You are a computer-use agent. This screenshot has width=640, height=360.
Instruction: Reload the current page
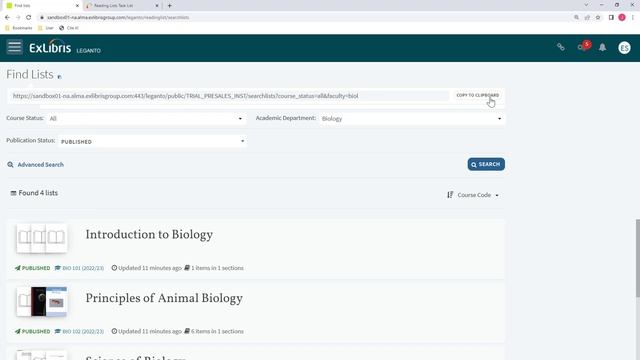tap(29, 18)
